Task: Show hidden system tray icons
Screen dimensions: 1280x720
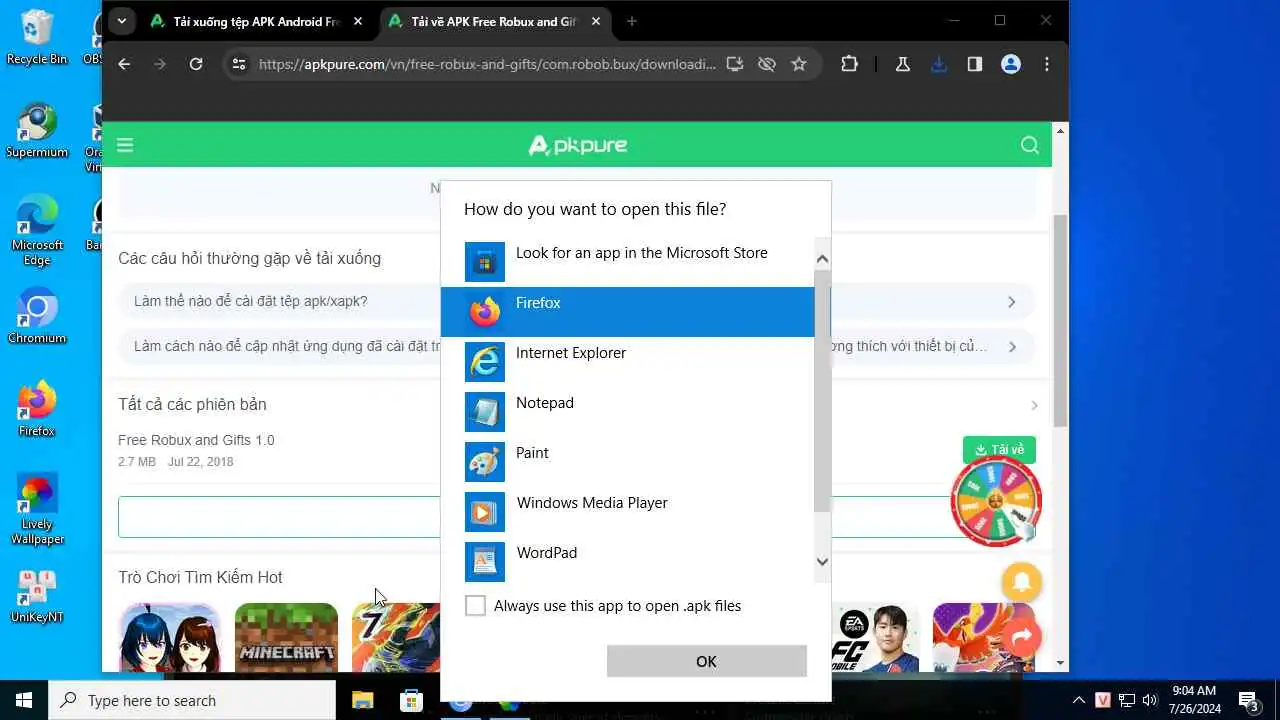Action: [1078, 700]
